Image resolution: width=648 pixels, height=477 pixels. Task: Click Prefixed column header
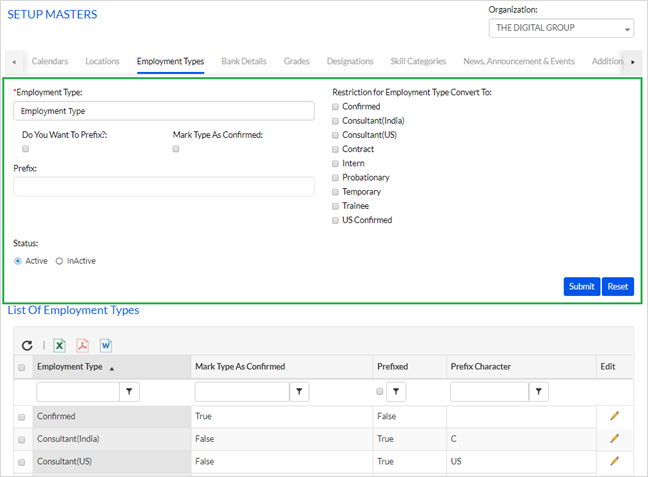click(x=410, y=367)
